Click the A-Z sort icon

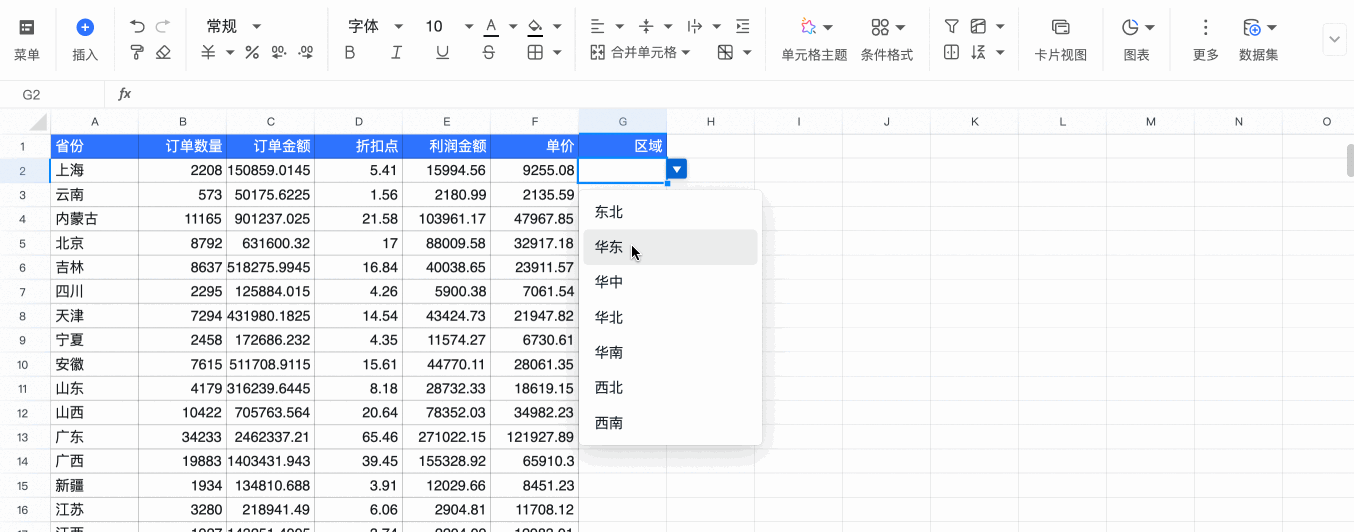(x=978, y=52)
